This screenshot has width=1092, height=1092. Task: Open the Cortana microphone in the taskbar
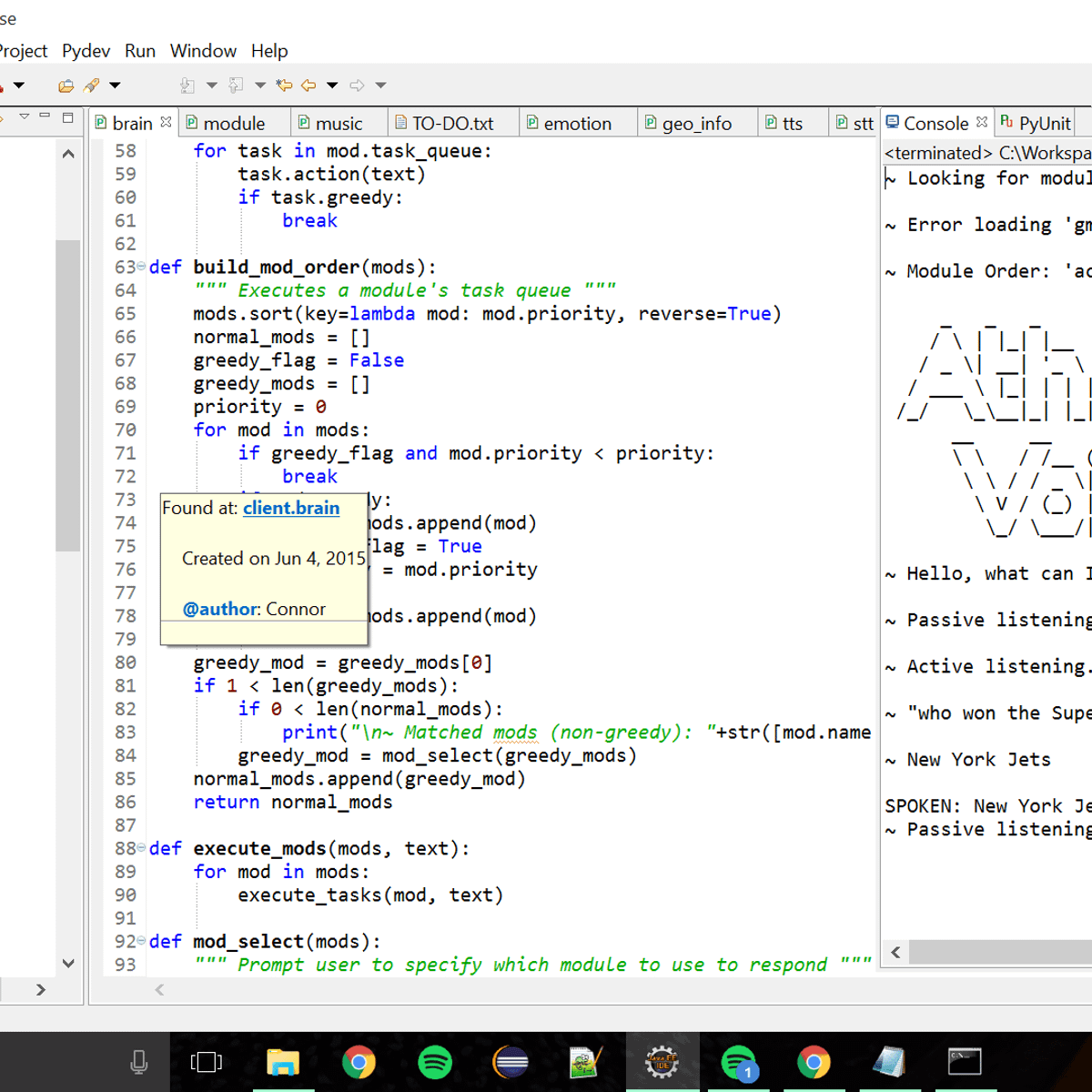[x=139, y=1062]
